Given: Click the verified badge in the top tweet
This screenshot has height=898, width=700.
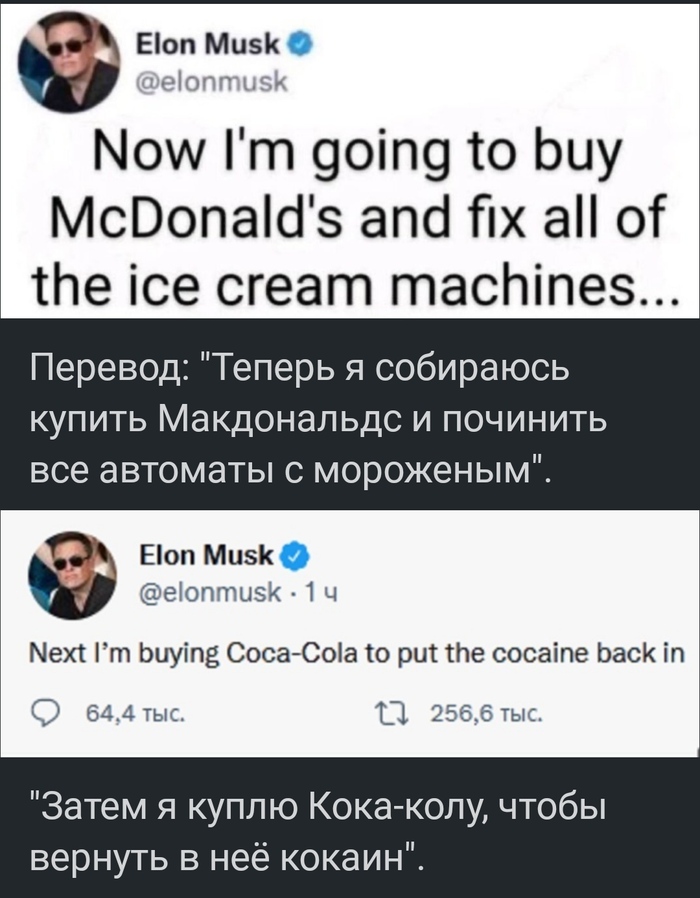Looking at the screenshot, I should [299, 45].
